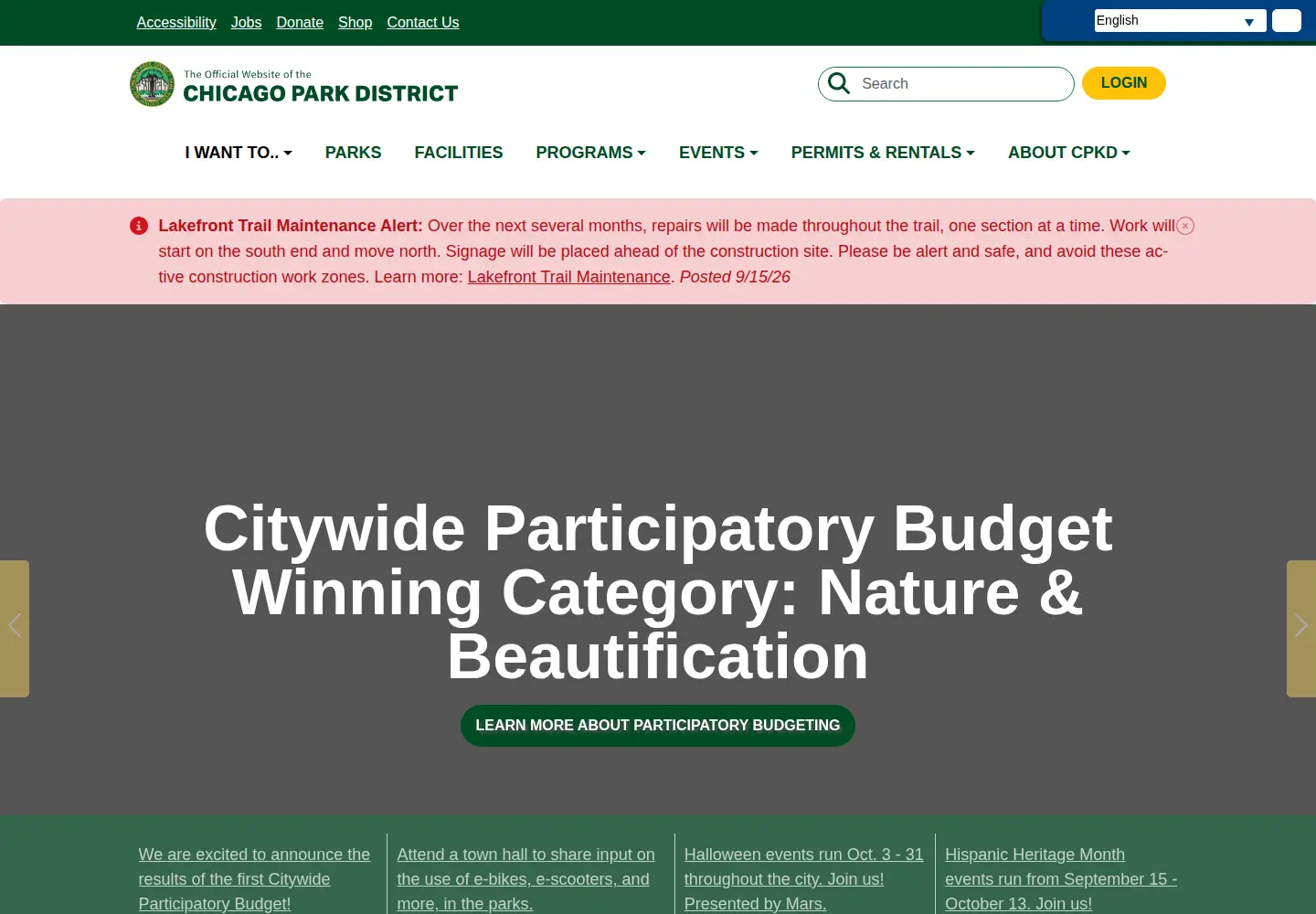Go to next carousel slide arrow
The width and height of the screenshot is (1316, 914).
[x=1301, y=629]
